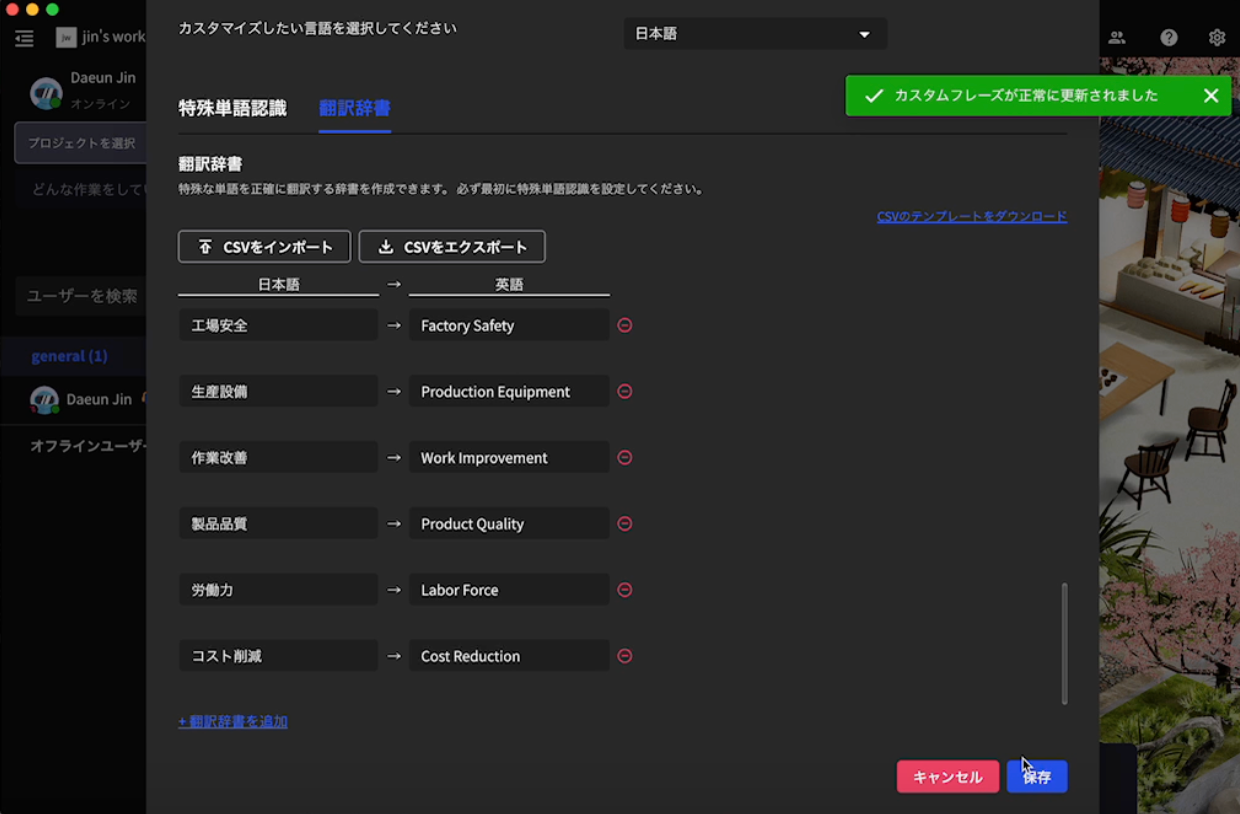Screen dimensions: 1240x814
Task: Remove the 労働力 translation entry
Action: (x=624, y=590)
